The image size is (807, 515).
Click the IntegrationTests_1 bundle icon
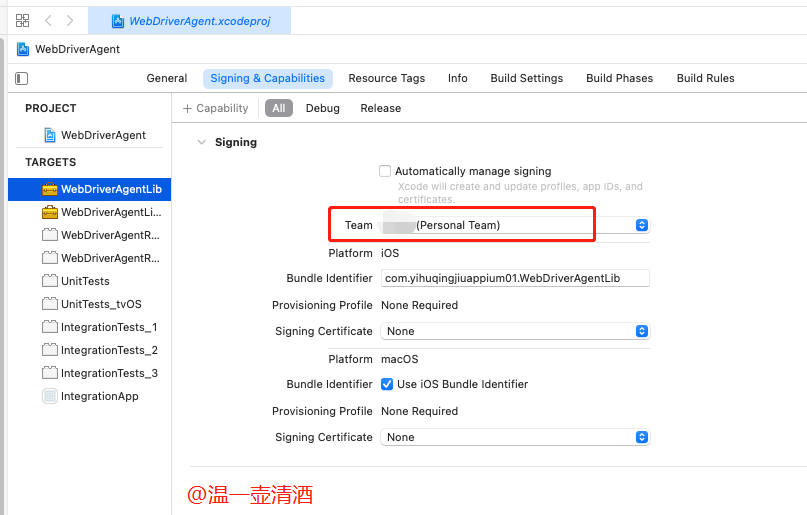[50, 327]
